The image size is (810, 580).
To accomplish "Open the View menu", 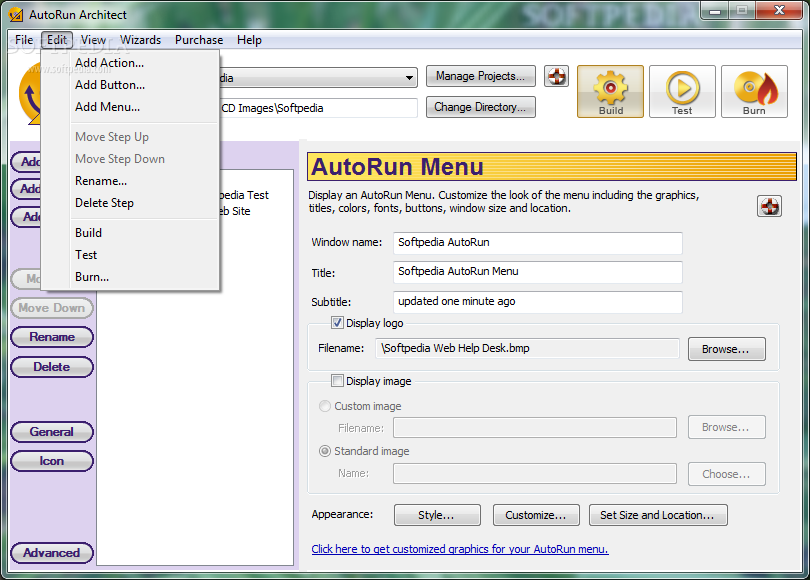I will (x=93, y=40).
